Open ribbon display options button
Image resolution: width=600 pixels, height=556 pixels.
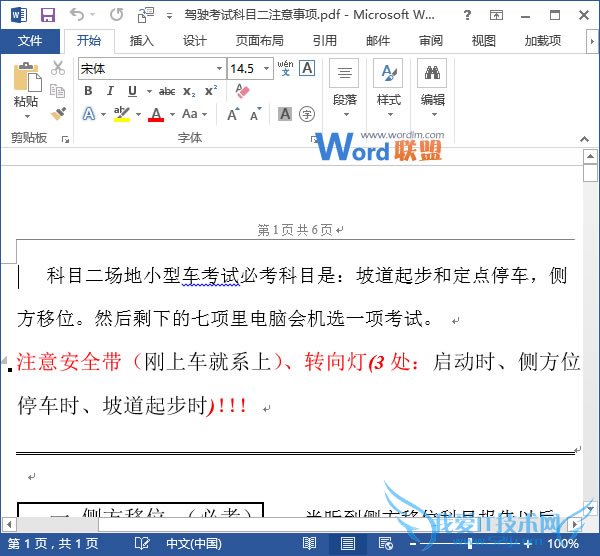(496, 15)
